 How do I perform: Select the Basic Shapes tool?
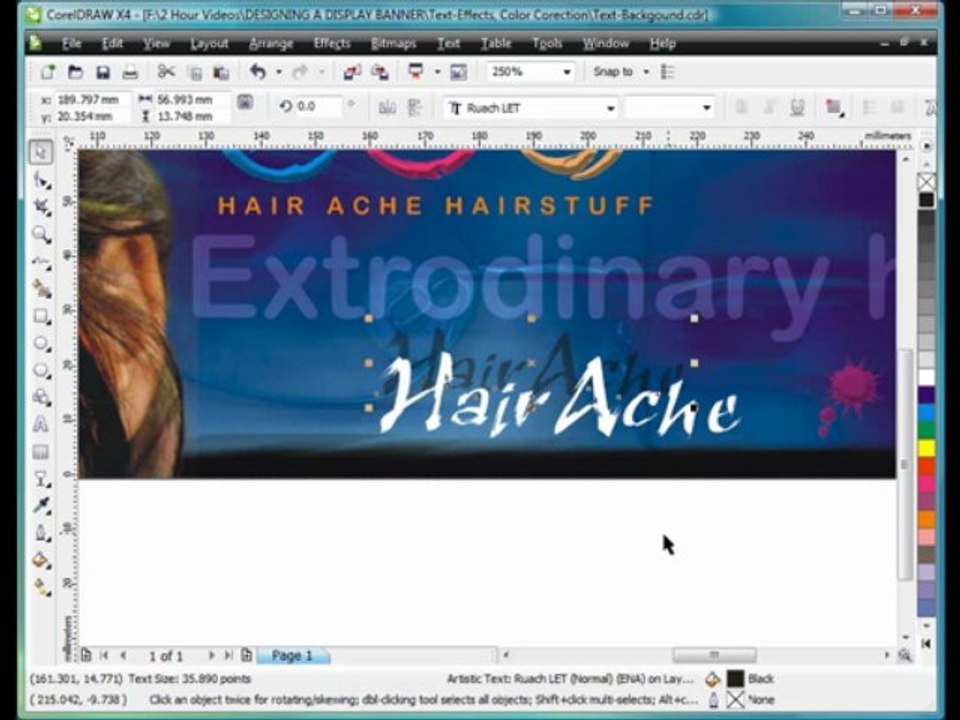click(x=41, y=397)
